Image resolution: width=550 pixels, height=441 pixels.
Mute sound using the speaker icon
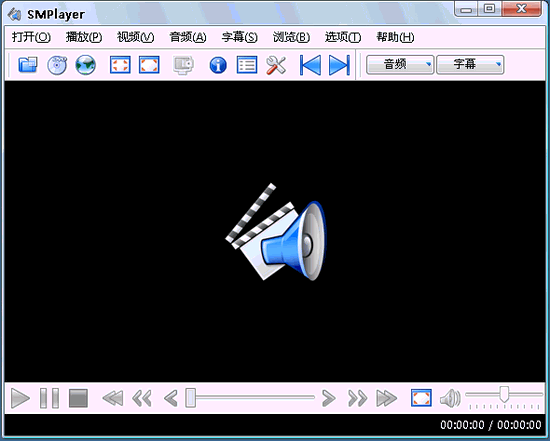click(x=450, y=398)
